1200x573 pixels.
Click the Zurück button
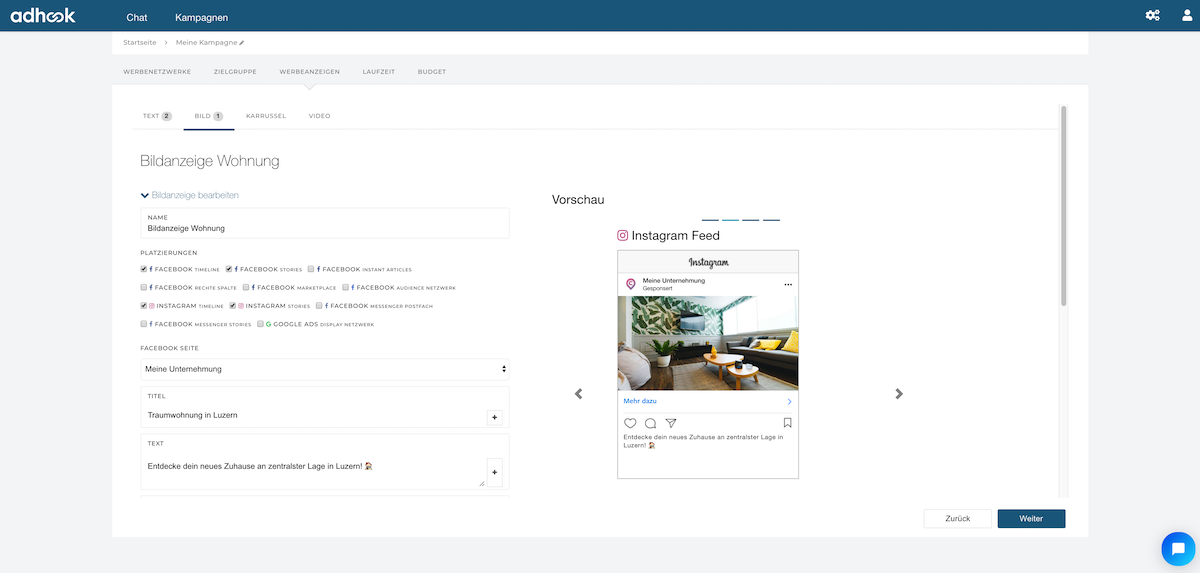point(958,518)
